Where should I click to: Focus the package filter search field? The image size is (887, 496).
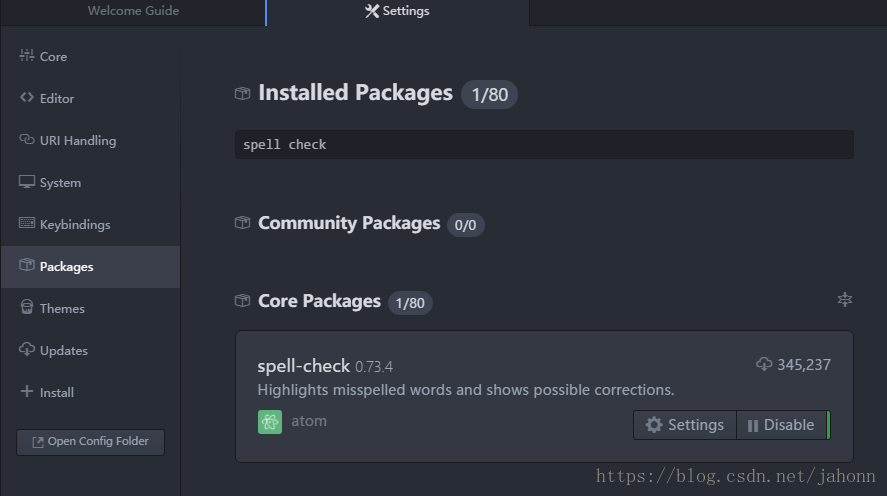click(x=544, y=145)
